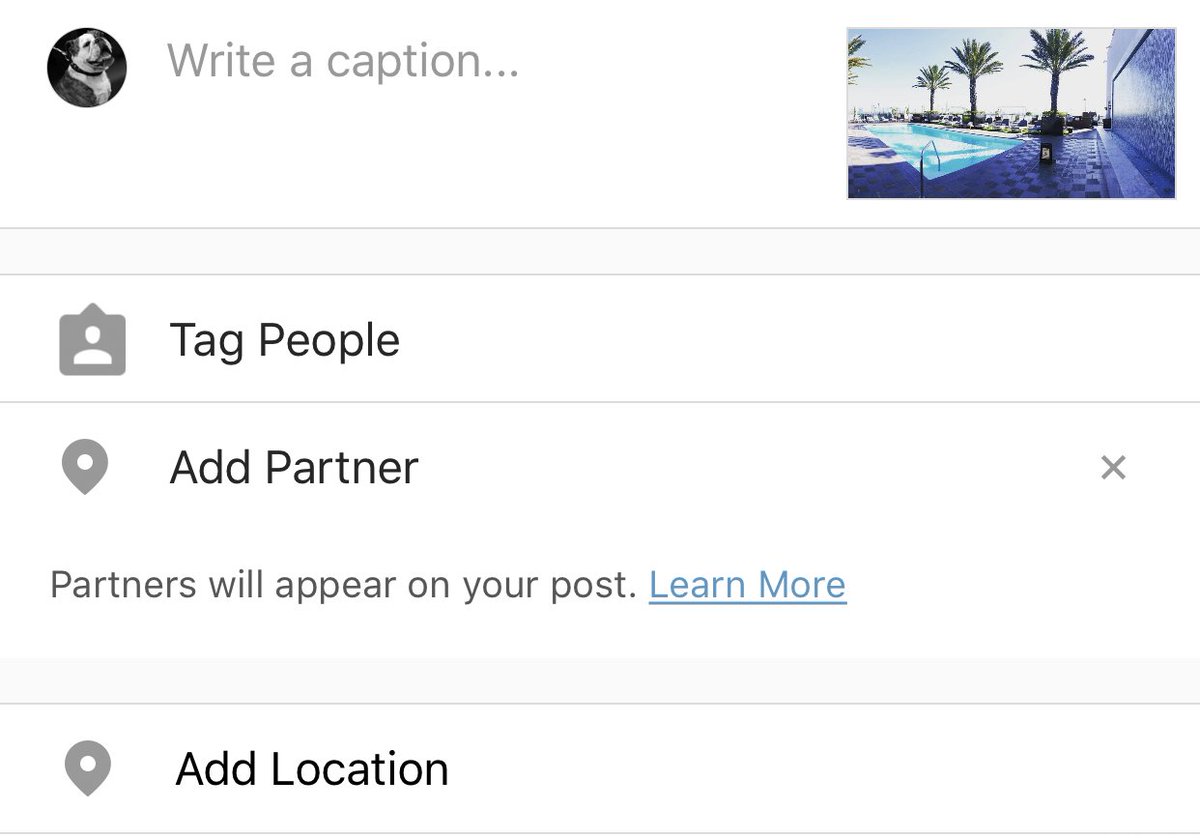
Task: Click blank area right of Add Location
Action: (x=820, y=769)
